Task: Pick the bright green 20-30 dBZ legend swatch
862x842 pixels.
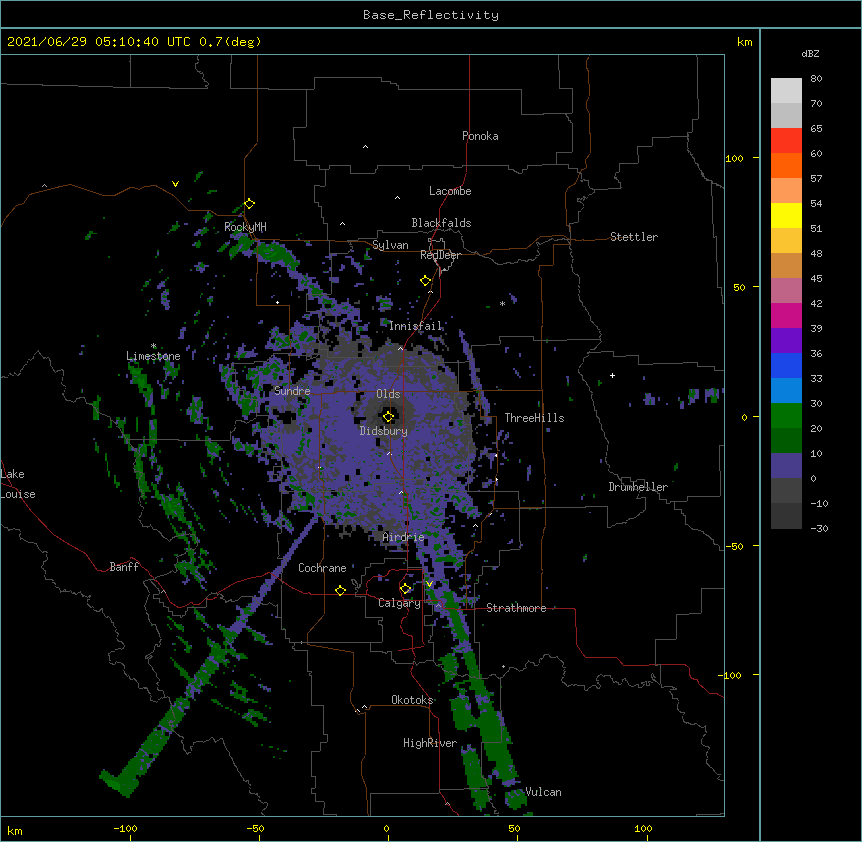Action: [x=786, y=416]
